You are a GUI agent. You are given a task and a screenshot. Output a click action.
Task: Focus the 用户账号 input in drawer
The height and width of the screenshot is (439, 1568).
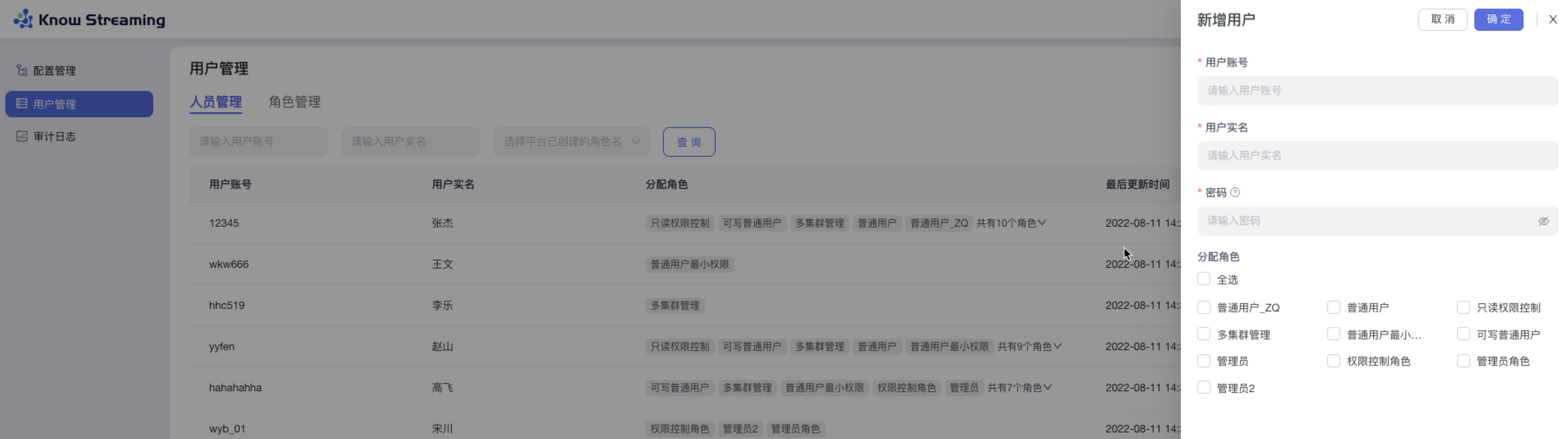point(1377,91)
